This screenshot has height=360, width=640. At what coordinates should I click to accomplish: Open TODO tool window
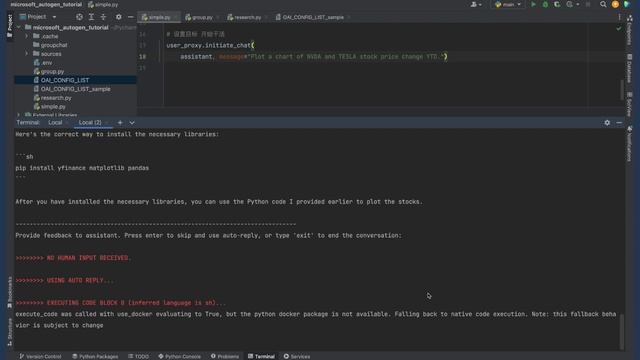[x=138, y=356]
